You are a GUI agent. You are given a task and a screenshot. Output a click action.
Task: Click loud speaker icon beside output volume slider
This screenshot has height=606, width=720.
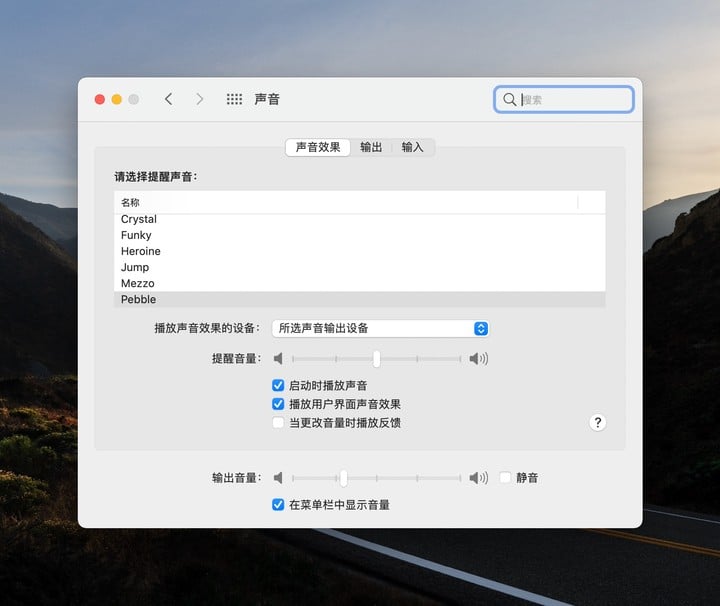(x=478, y=478)
